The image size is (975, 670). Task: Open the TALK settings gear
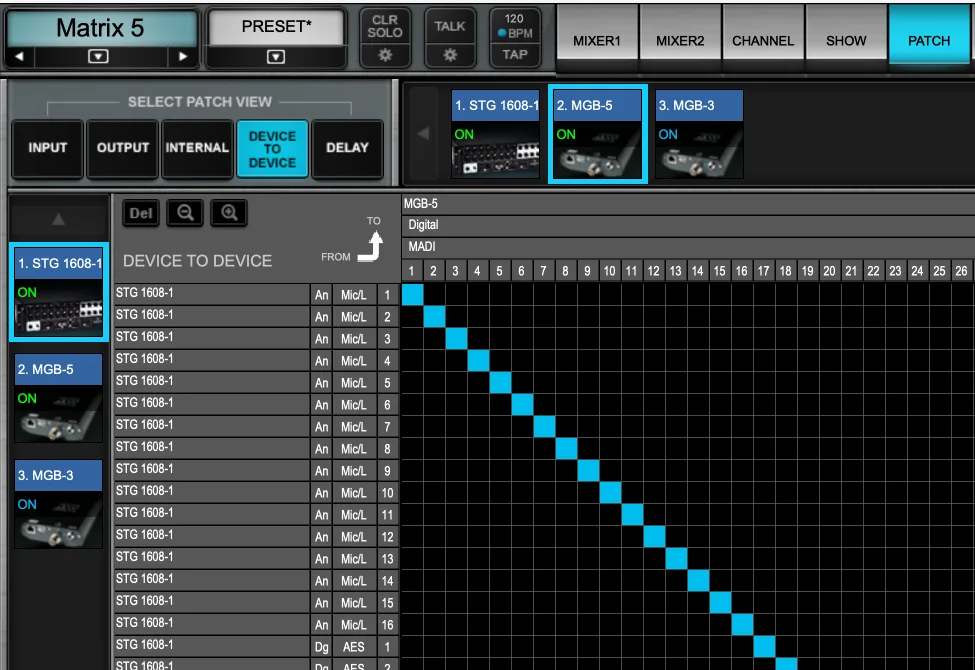(x=450, y=55)
